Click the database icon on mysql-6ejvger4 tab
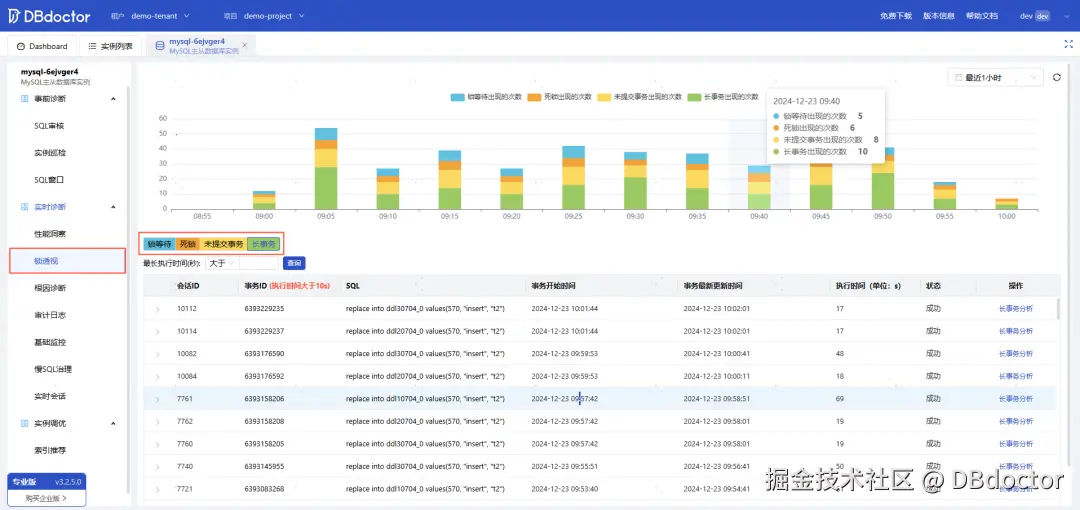1080x510 pixels. pos(160,46)
